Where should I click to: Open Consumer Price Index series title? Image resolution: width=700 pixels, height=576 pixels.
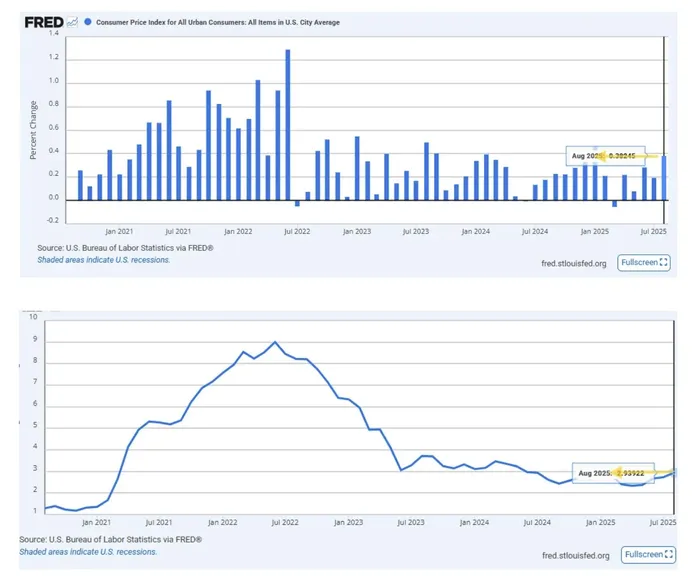[217, 21]
